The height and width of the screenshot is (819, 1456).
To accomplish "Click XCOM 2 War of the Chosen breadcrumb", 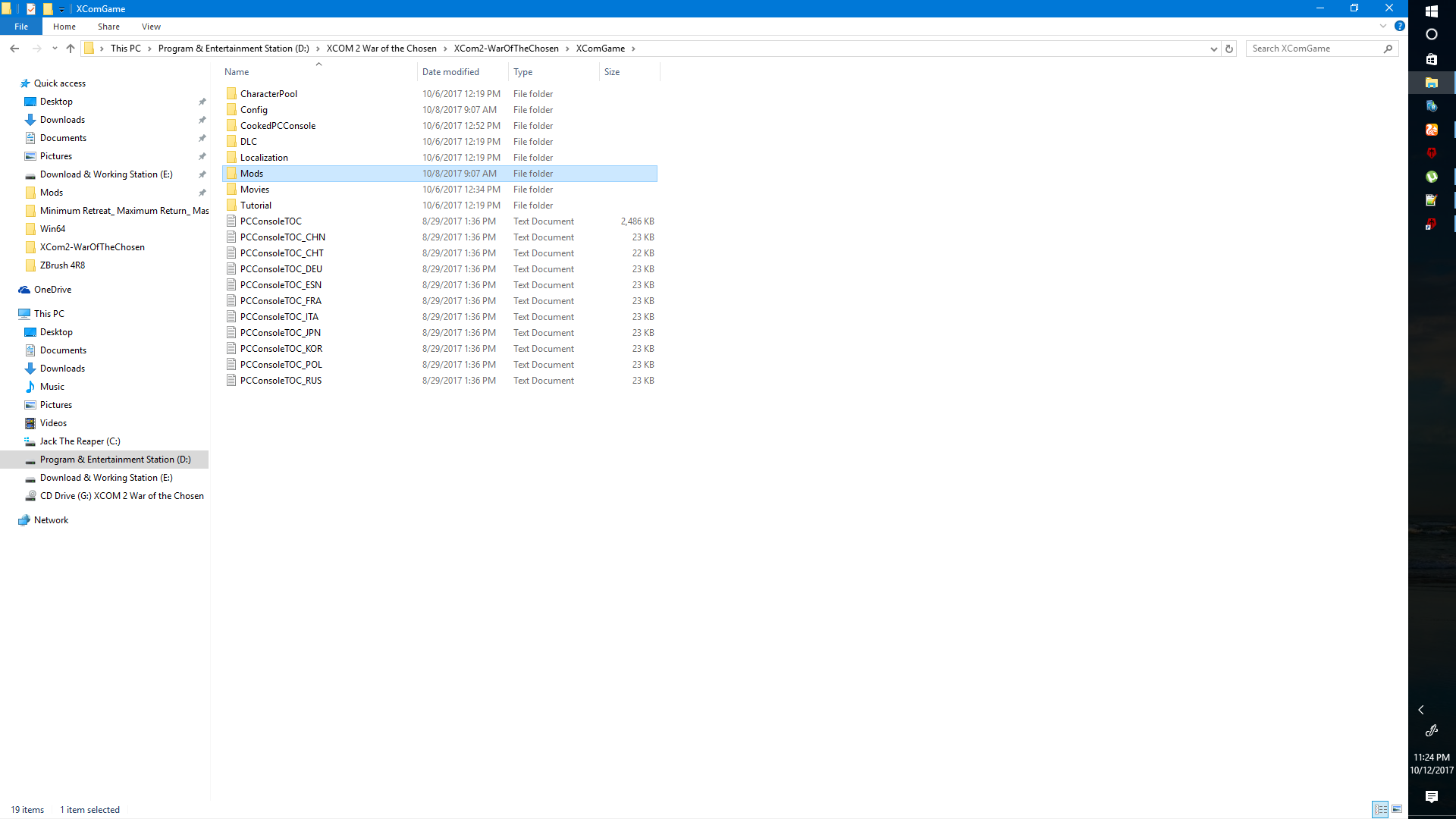I will pos(381,49).
